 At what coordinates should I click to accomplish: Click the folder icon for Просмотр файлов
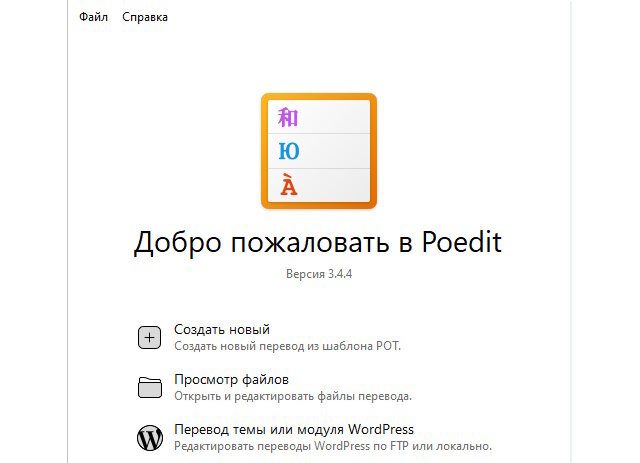[x=149, y=388]
